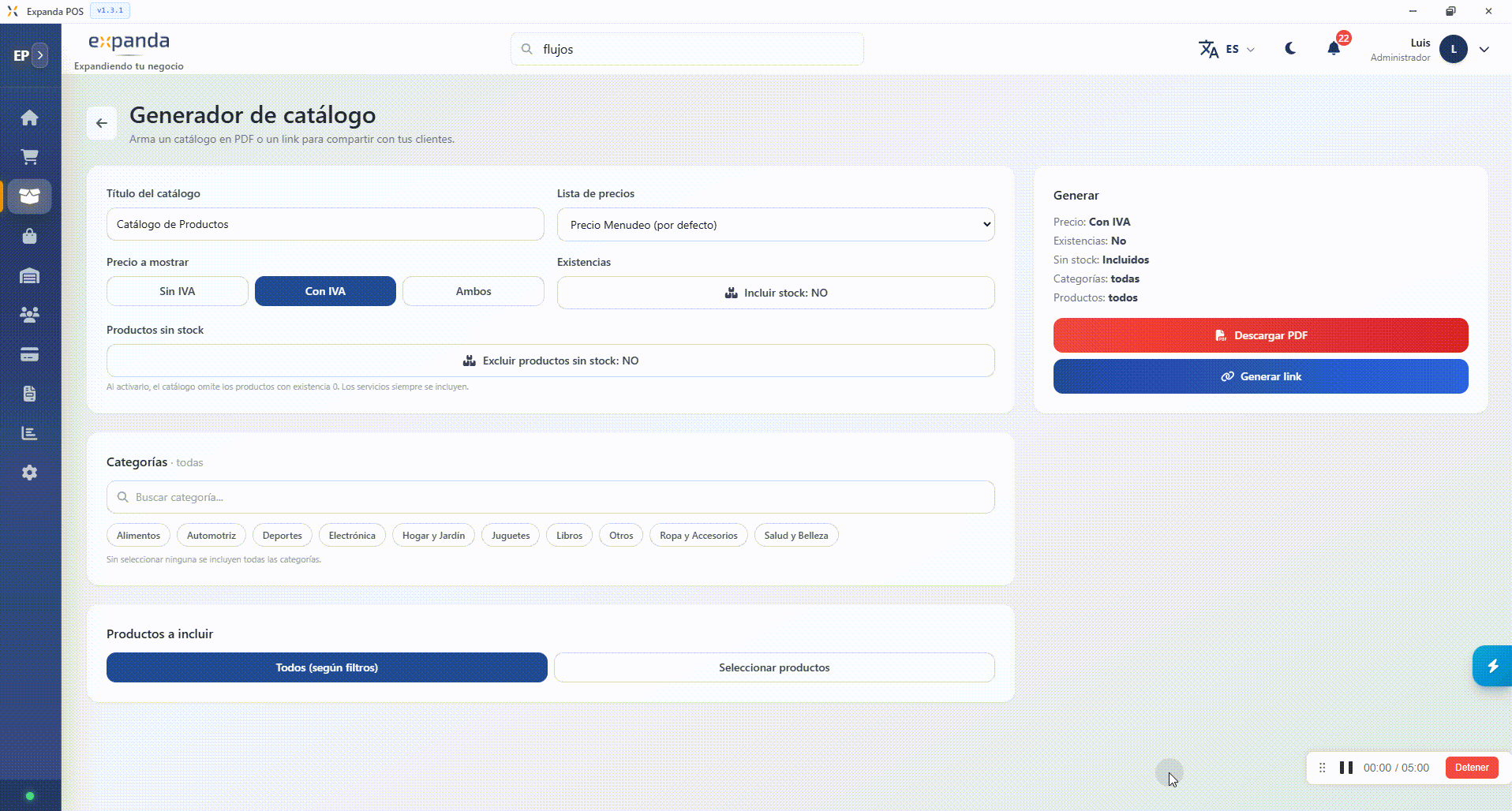Select Ambos price option
The height and width of the screenshot is (811, 1512).
point(473,291)
